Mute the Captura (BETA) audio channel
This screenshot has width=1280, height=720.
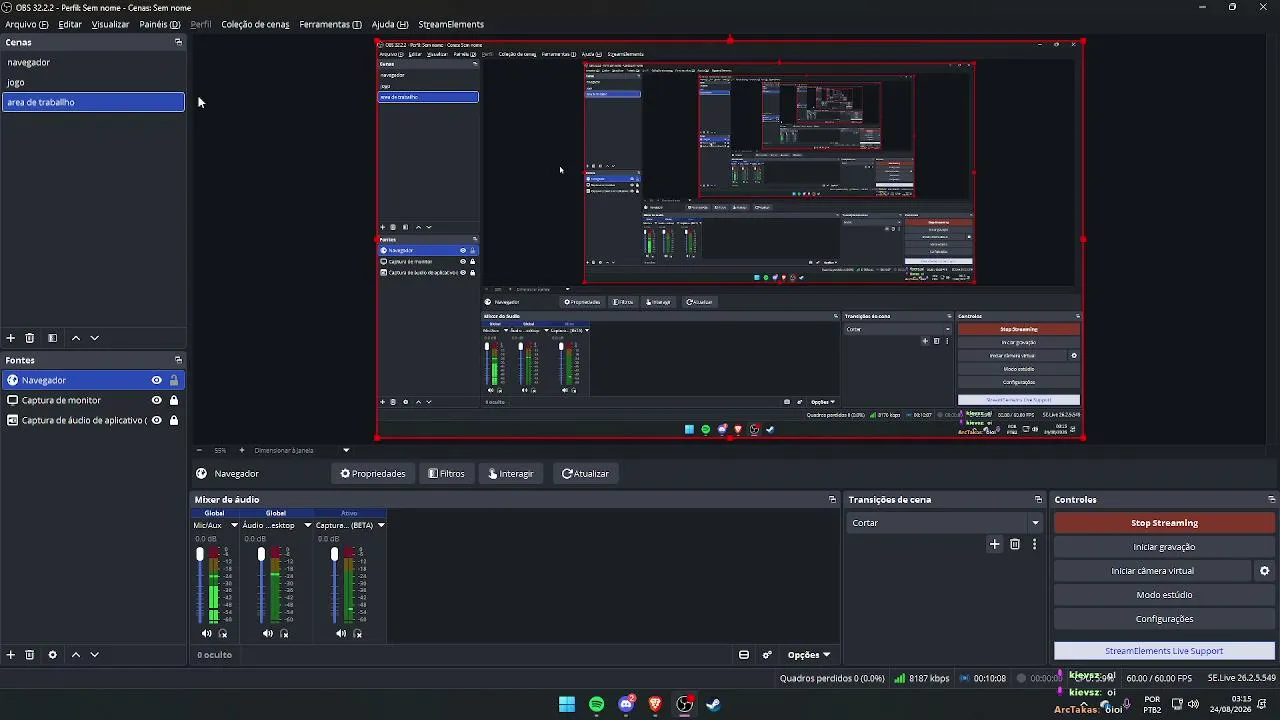pyautogui.click(x=340, y=633)
